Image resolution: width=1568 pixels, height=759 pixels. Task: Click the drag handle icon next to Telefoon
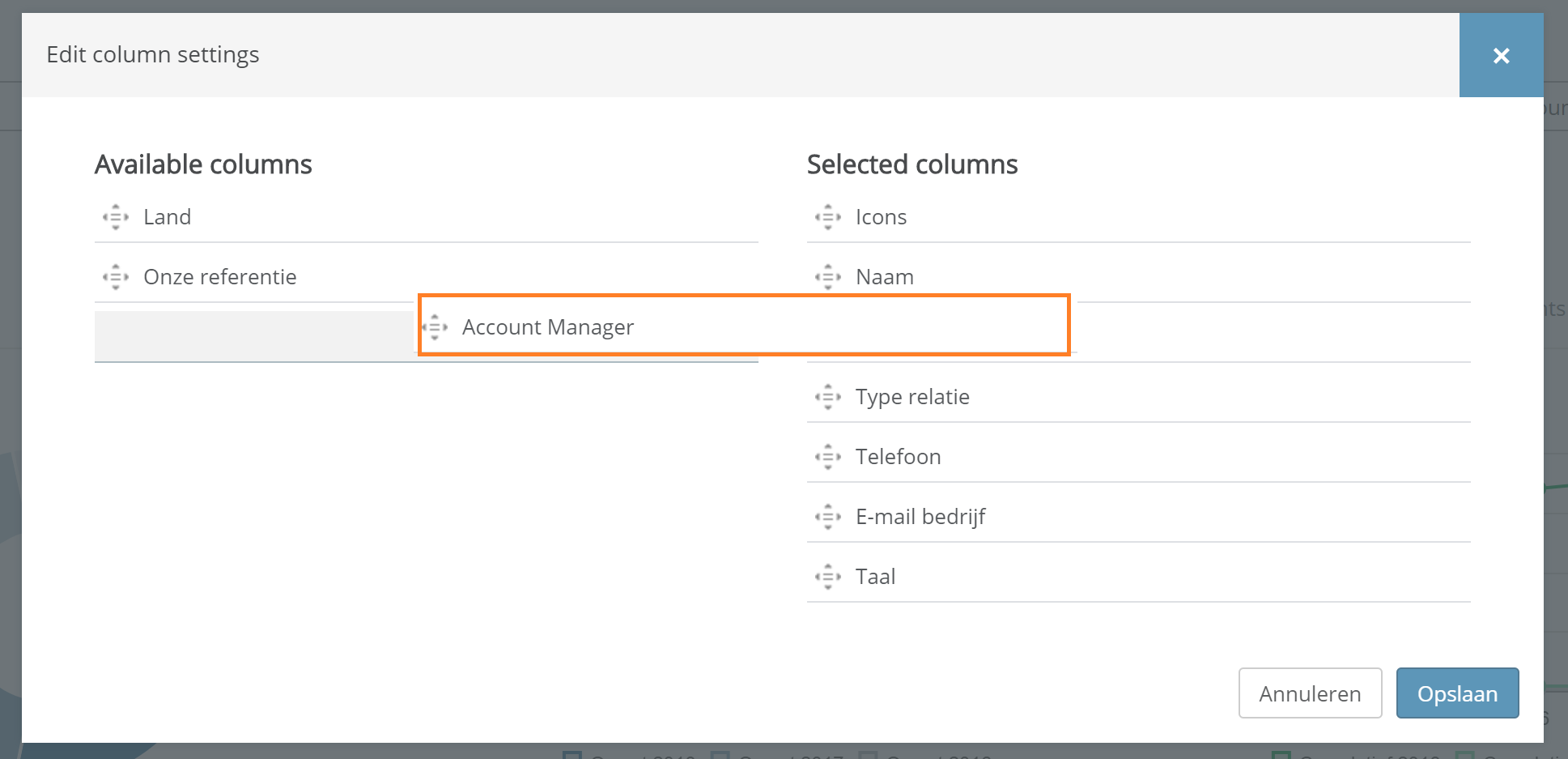pyautogui.click(x=828, y=457)
